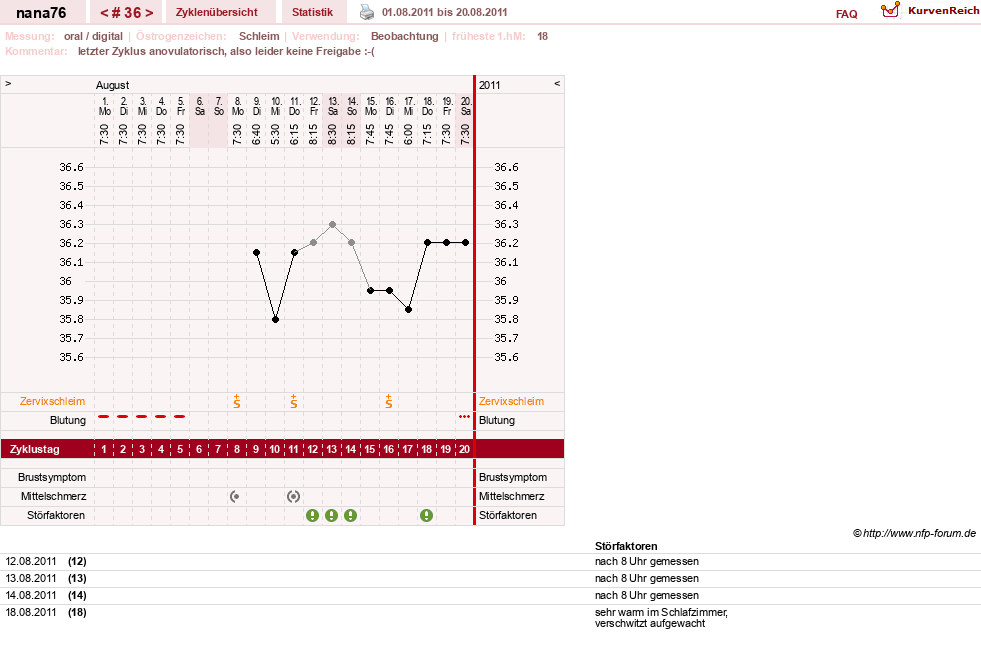This screenshot has width=981, height=659.
Task: Open the FAQ link
Action: click(x=846, y=14)
